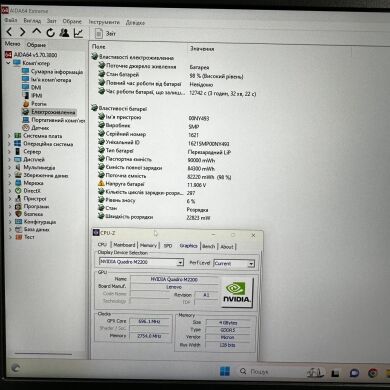Open the graph chart toolbar icon

[x=78, y=33]
